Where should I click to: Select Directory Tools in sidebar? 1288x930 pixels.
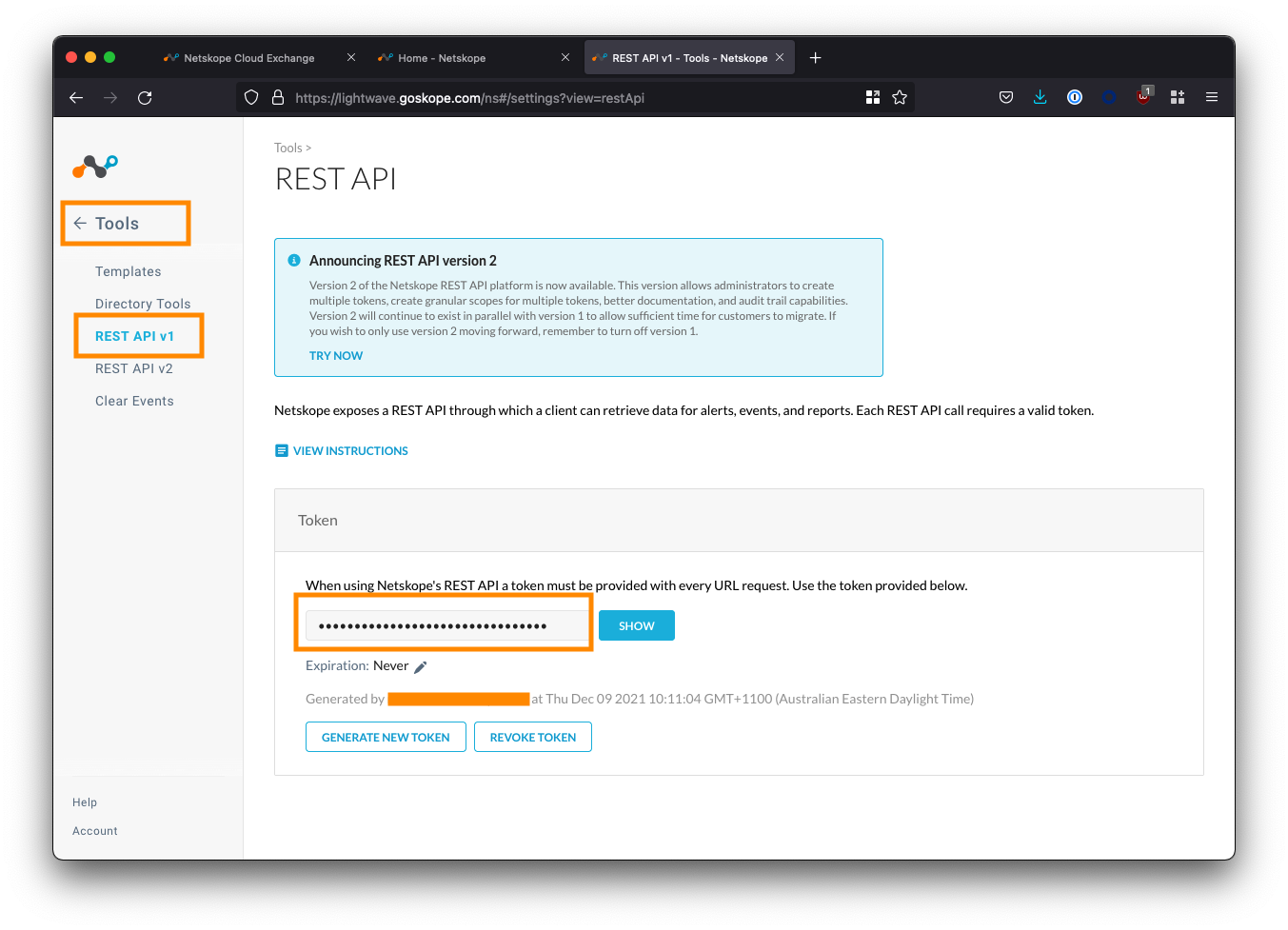click(143, 304)
